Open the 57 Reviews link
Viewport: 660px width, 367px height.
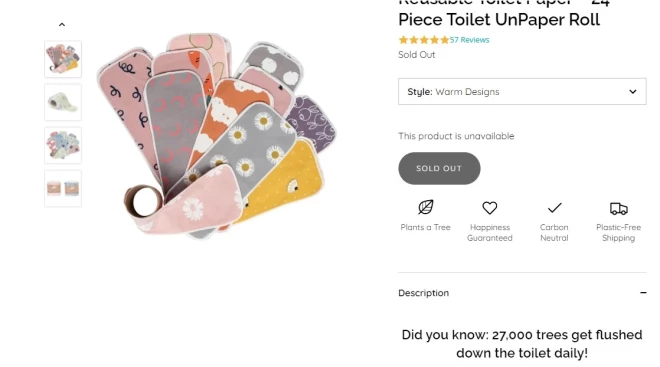[469, 40]
